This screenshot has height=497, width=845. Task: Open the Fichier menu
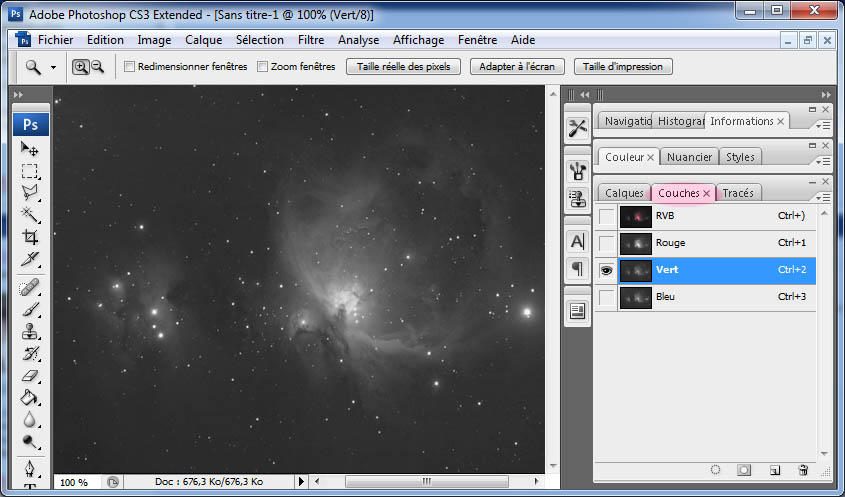pyautogui.click(x=56, y=40)
